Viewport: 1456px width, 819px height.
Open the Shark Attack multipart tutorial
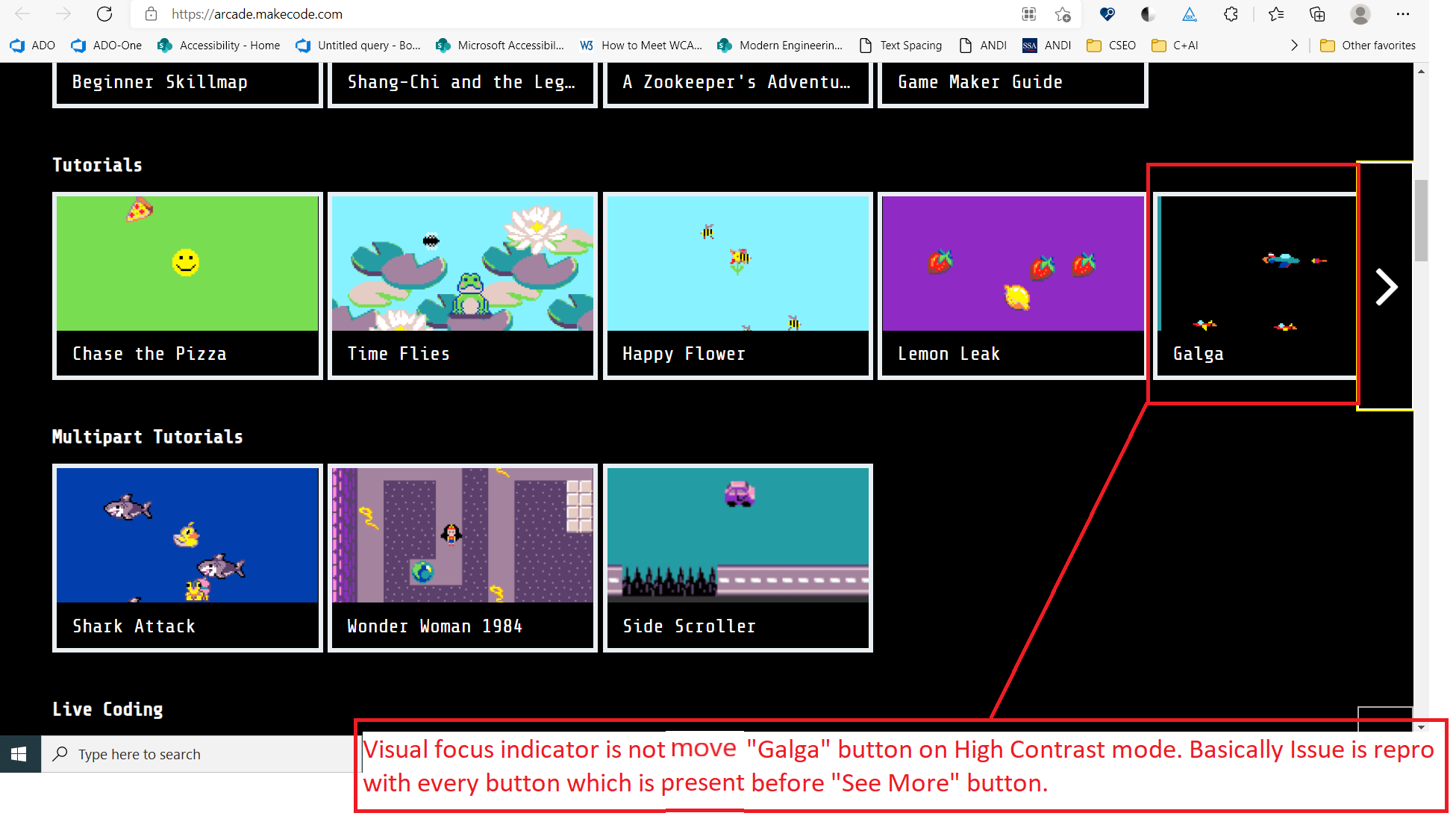187,558
